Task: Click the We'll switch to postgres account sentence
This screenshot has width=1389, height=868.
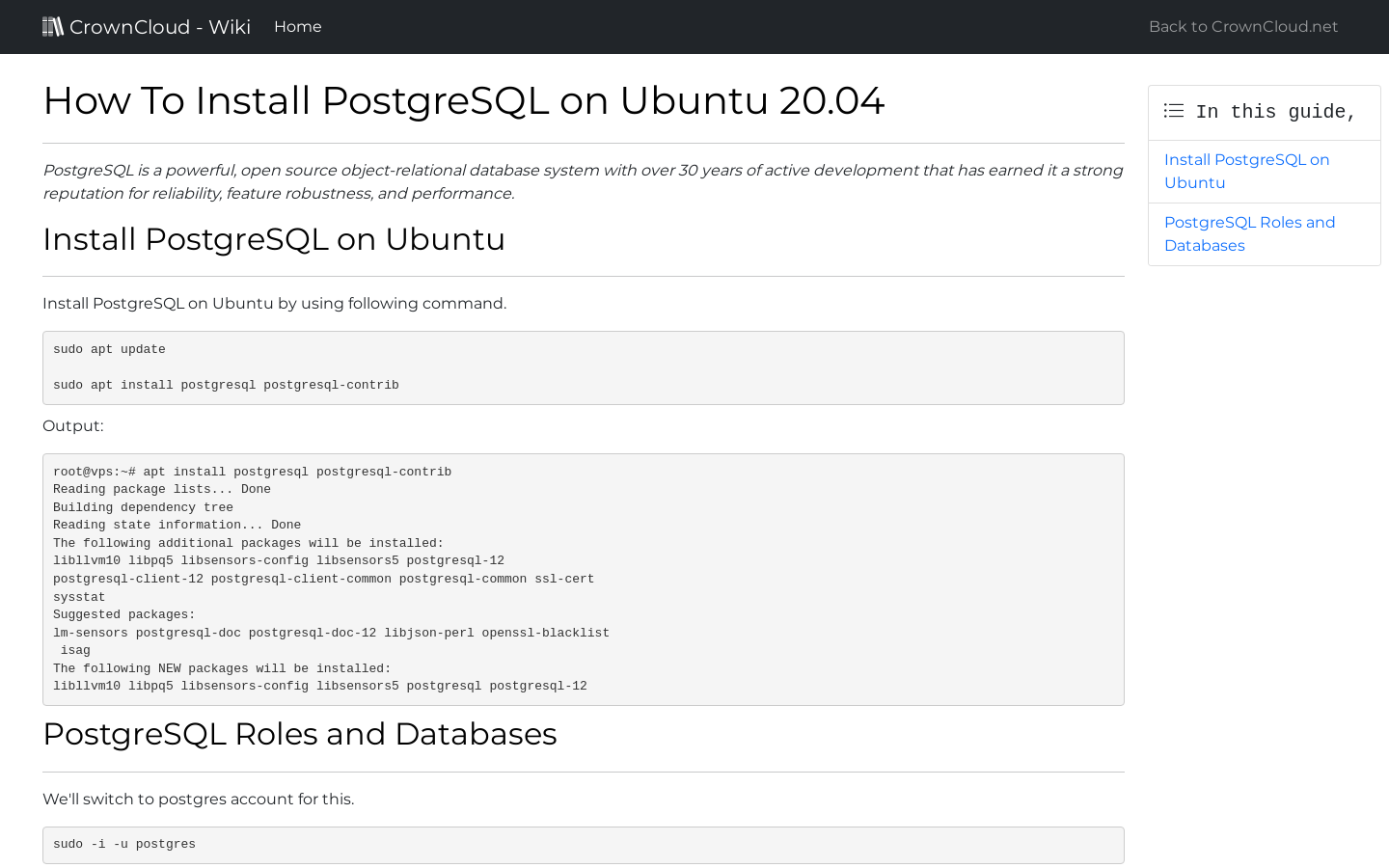Action: tap(199, 800)
